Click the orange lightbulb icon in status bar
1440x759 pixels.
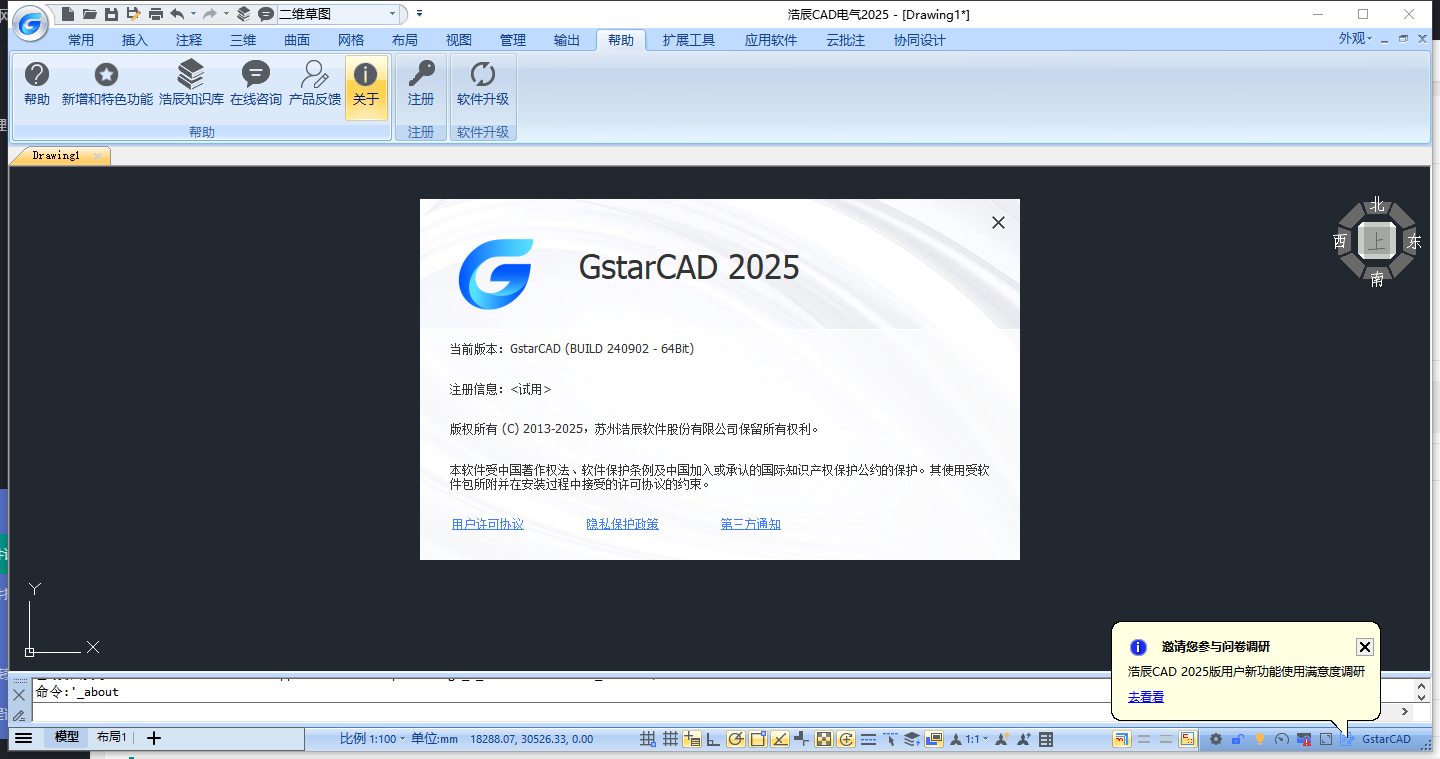[x=1260, y=739]
